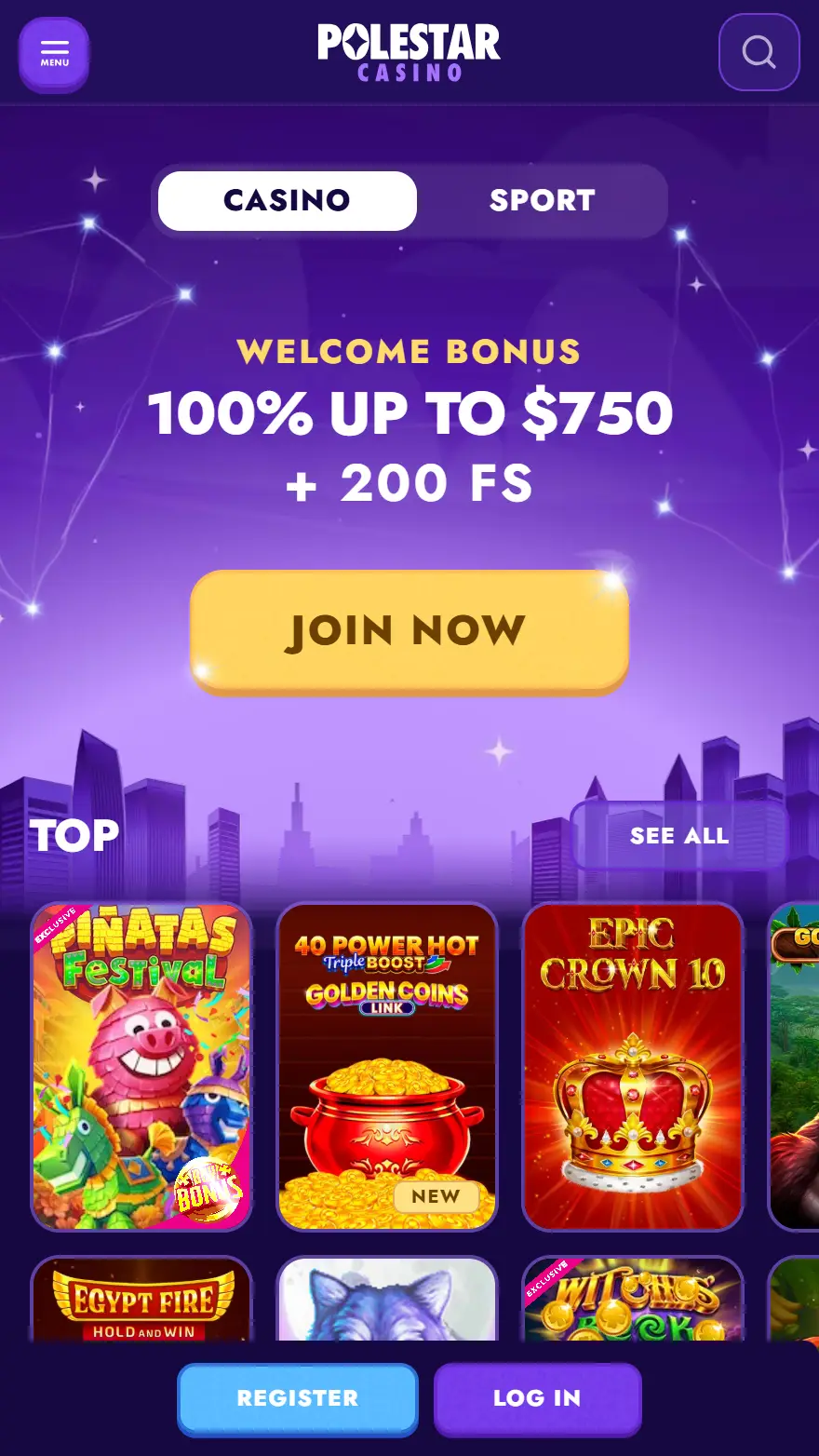This screenshot has height=1456, width=819.
Task: Launch the Piñatas Festival game
Action: point(141,1067)
